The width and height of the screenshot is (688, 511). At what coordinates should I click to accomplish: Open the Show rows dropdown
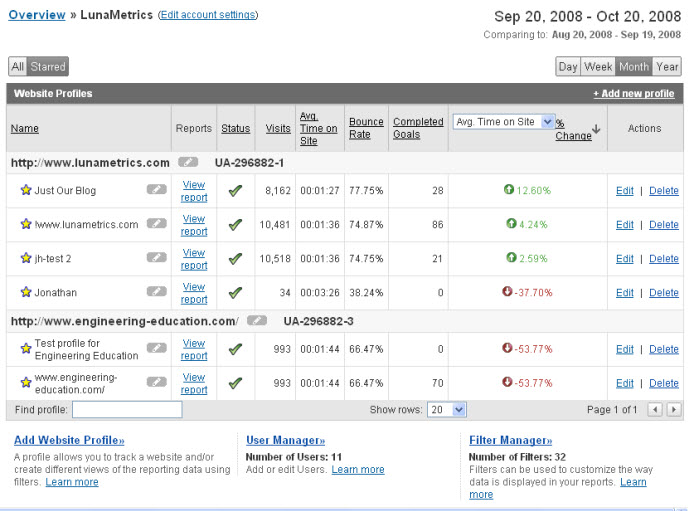click(447, 410)
